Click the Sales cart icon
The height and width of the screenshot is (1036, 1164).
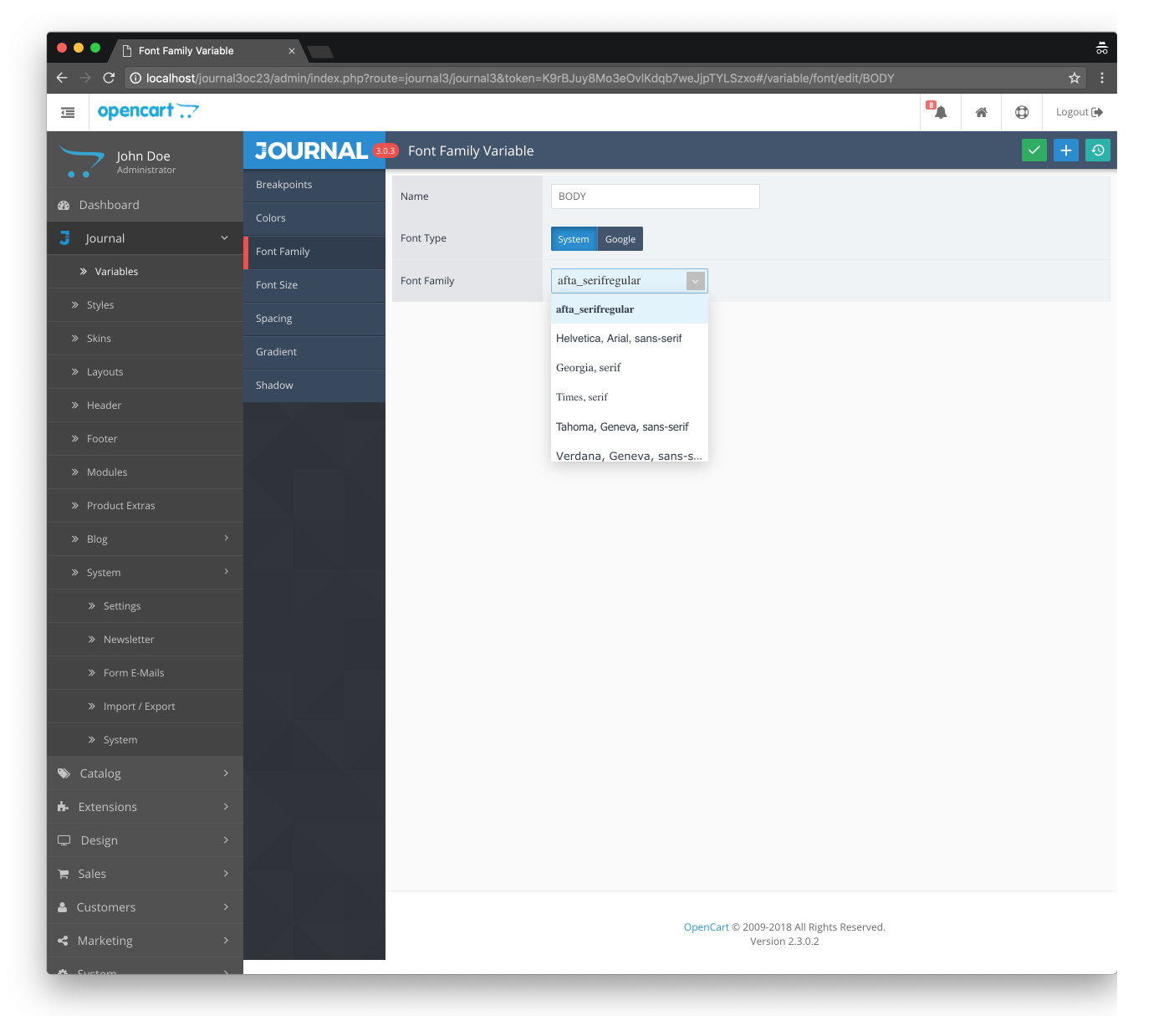[63, 874]
